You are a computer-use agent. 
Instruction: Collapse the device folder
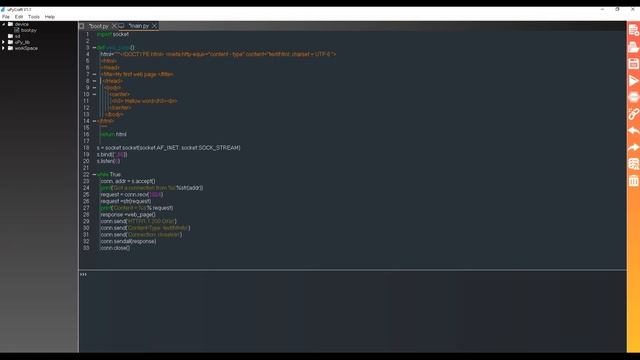pos(3,24)
